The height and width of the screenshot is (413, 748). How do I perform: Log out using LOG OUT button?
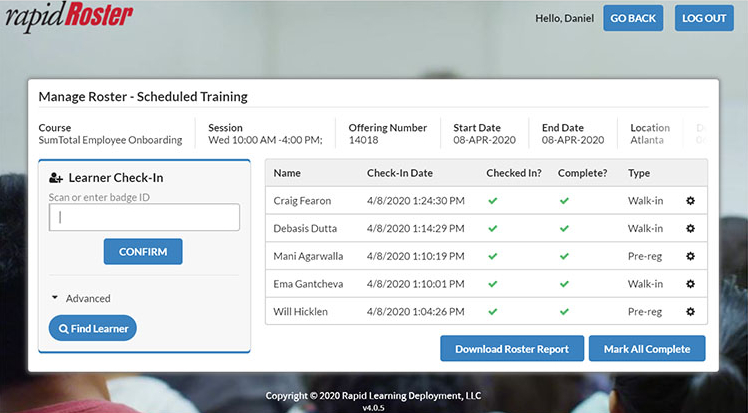(x=703, y=18)
